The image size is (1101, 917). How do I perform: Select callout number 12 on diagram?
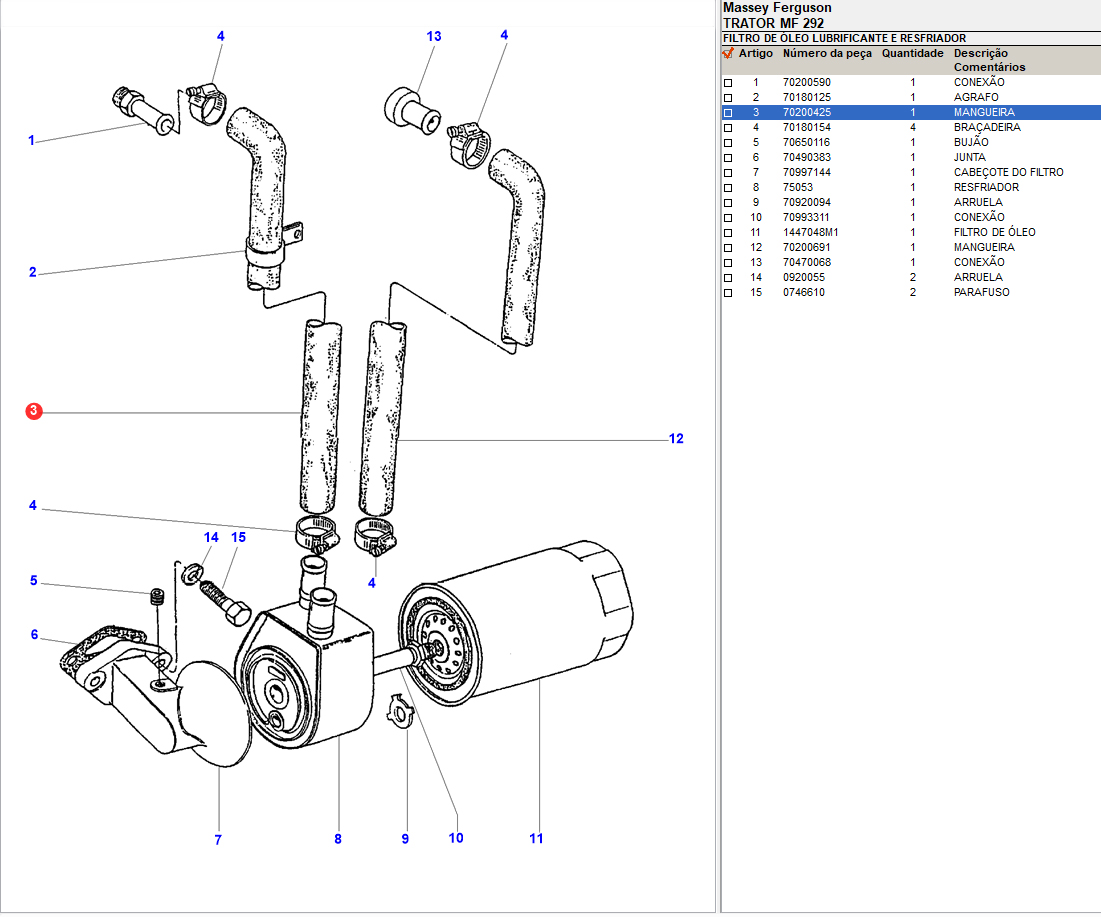(676, 439)
